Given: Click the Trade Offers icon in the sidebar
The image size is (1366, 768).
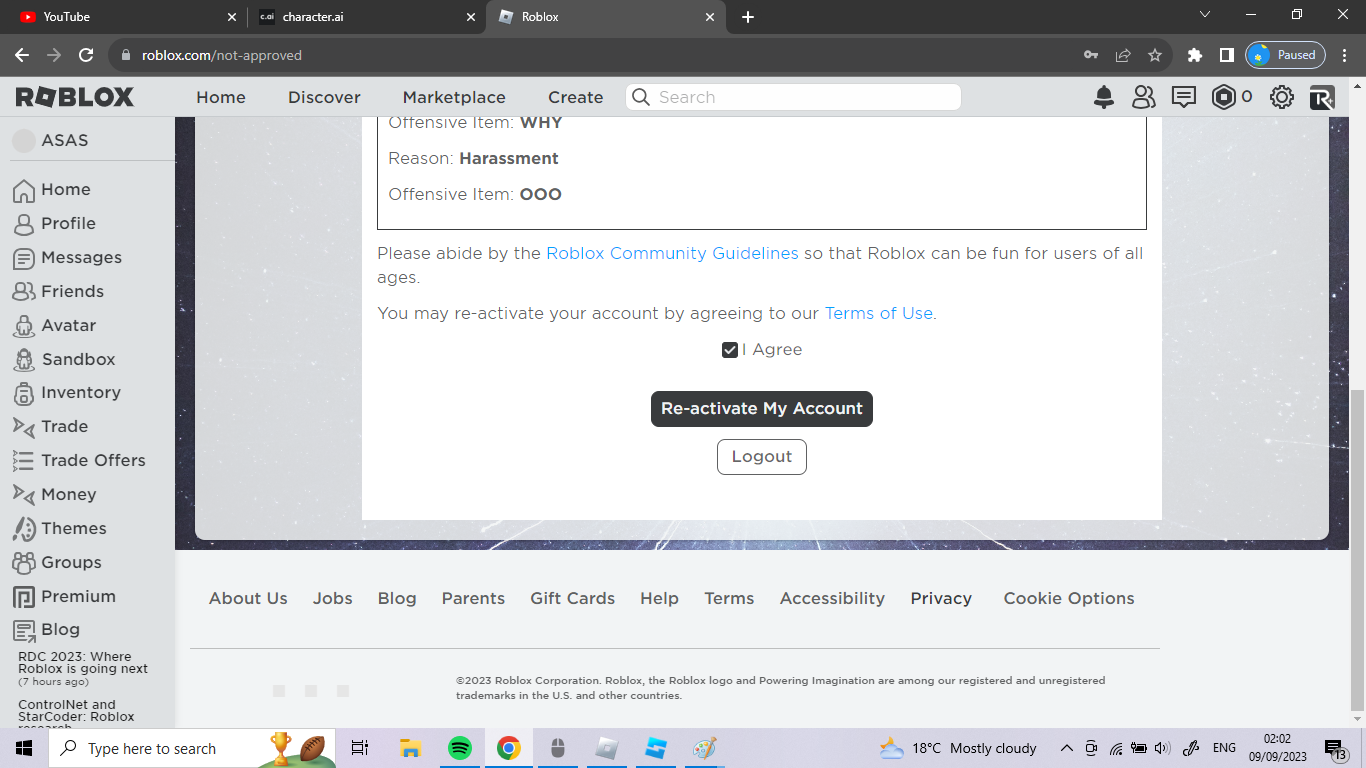Looking at the screenshot, I should pos(24,461).
